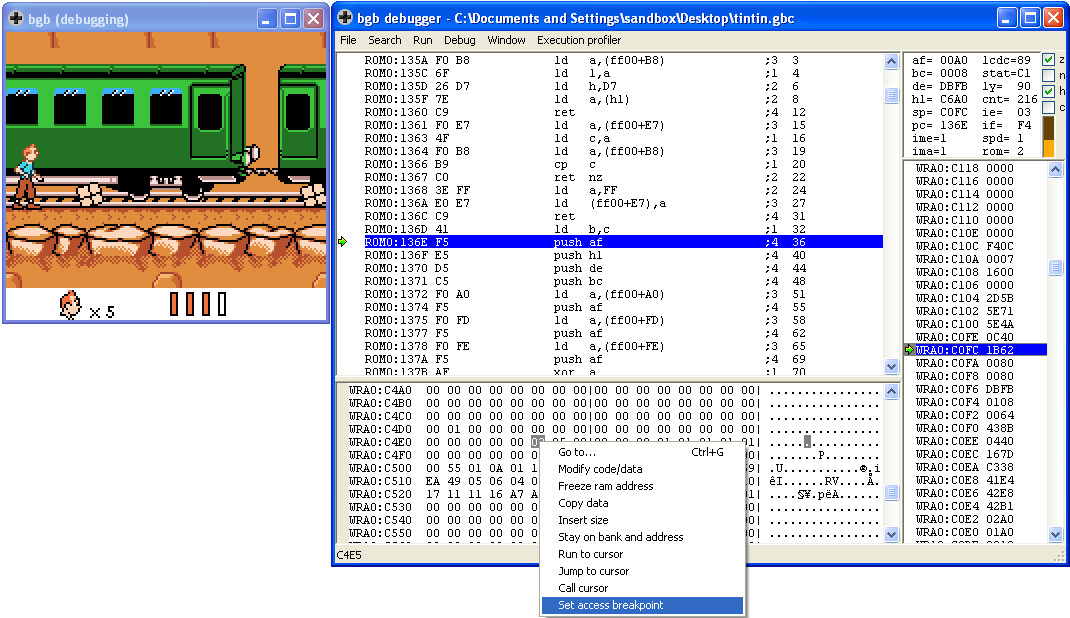Click the stack pane scrollbar thumb

coord(1055,267)
